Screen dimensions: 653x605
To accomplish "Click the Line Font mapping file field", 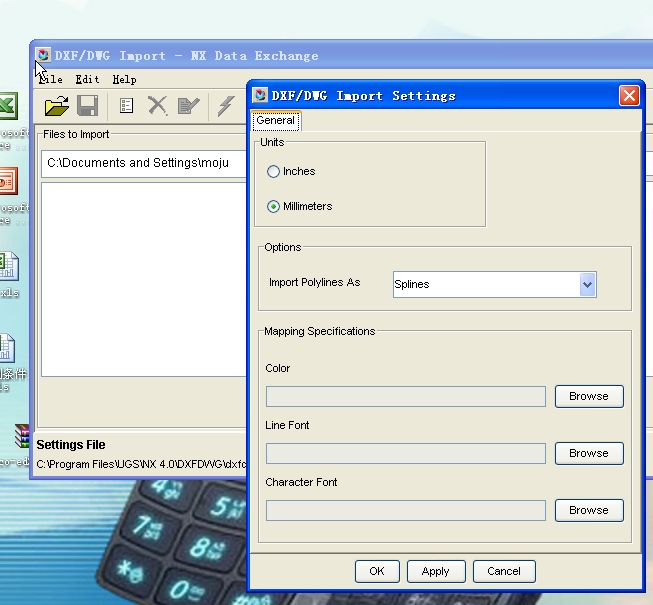I will tap(406, 453).
